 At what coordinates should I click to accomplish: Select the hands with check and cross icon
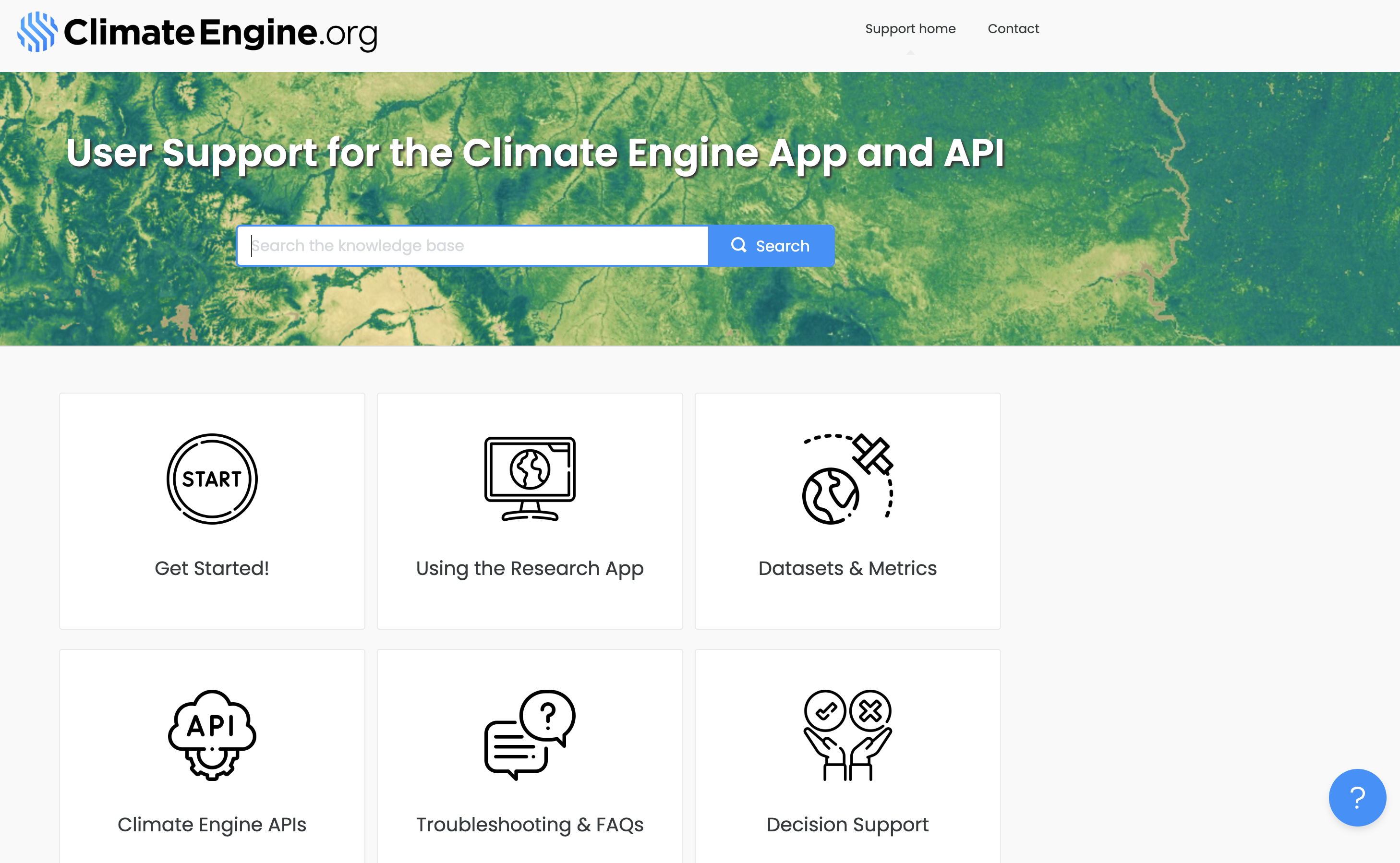click(x=847, y=736)
